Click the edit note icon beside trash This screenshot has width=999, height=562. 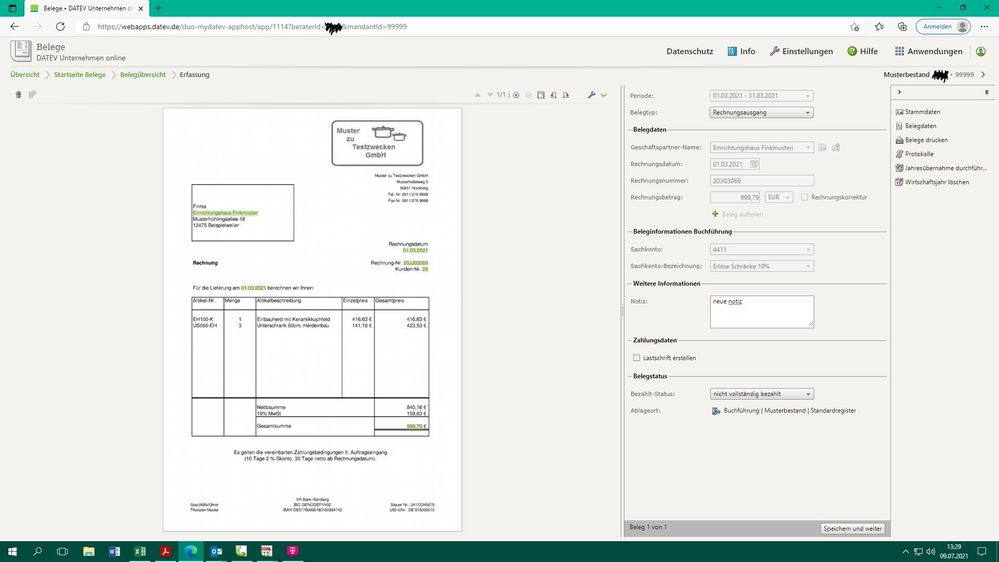pyautogui.click(x=32, y=94)
